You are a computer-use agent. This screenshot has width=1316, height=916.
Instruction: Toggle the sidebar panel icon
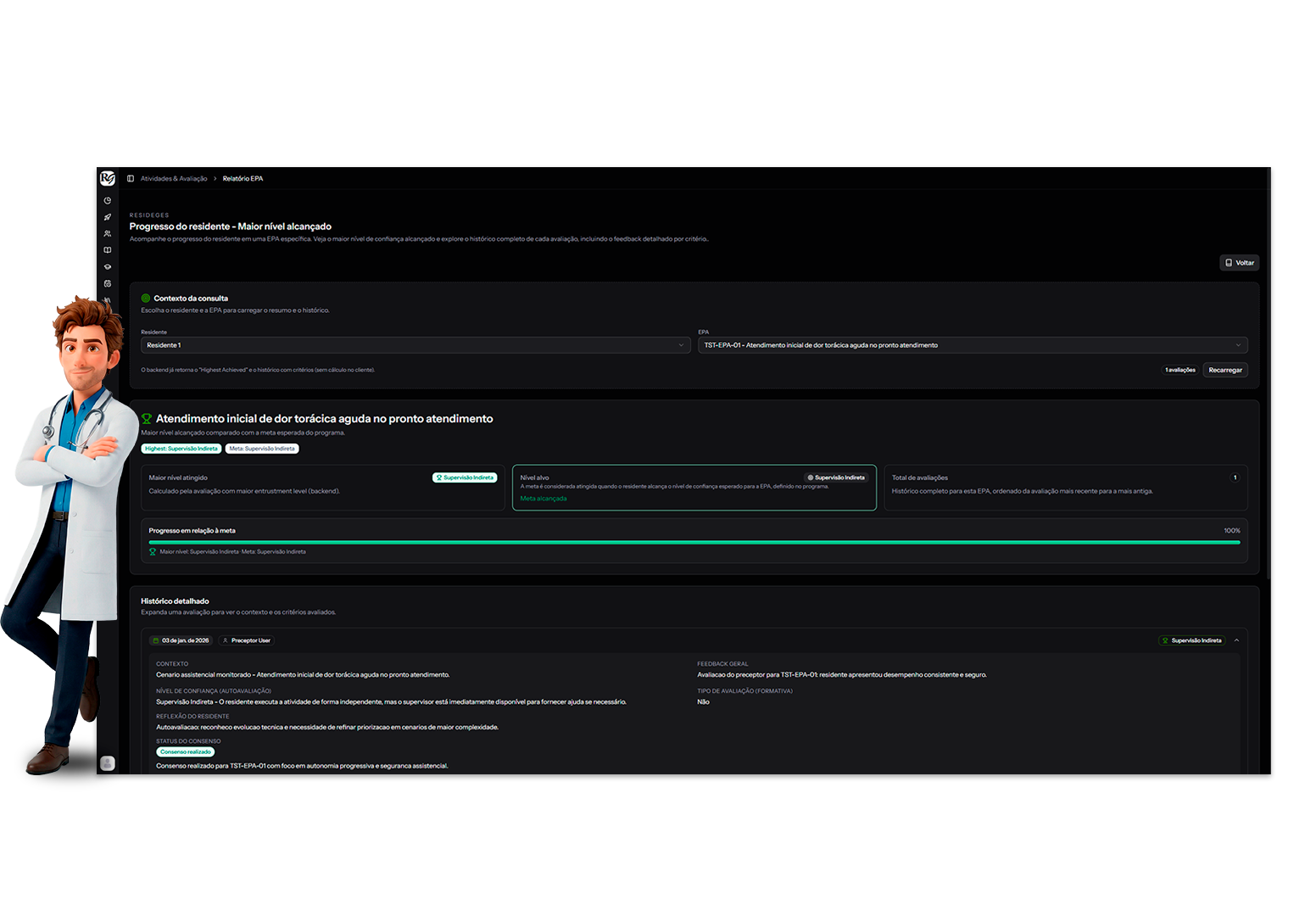(x=131, y=179)
